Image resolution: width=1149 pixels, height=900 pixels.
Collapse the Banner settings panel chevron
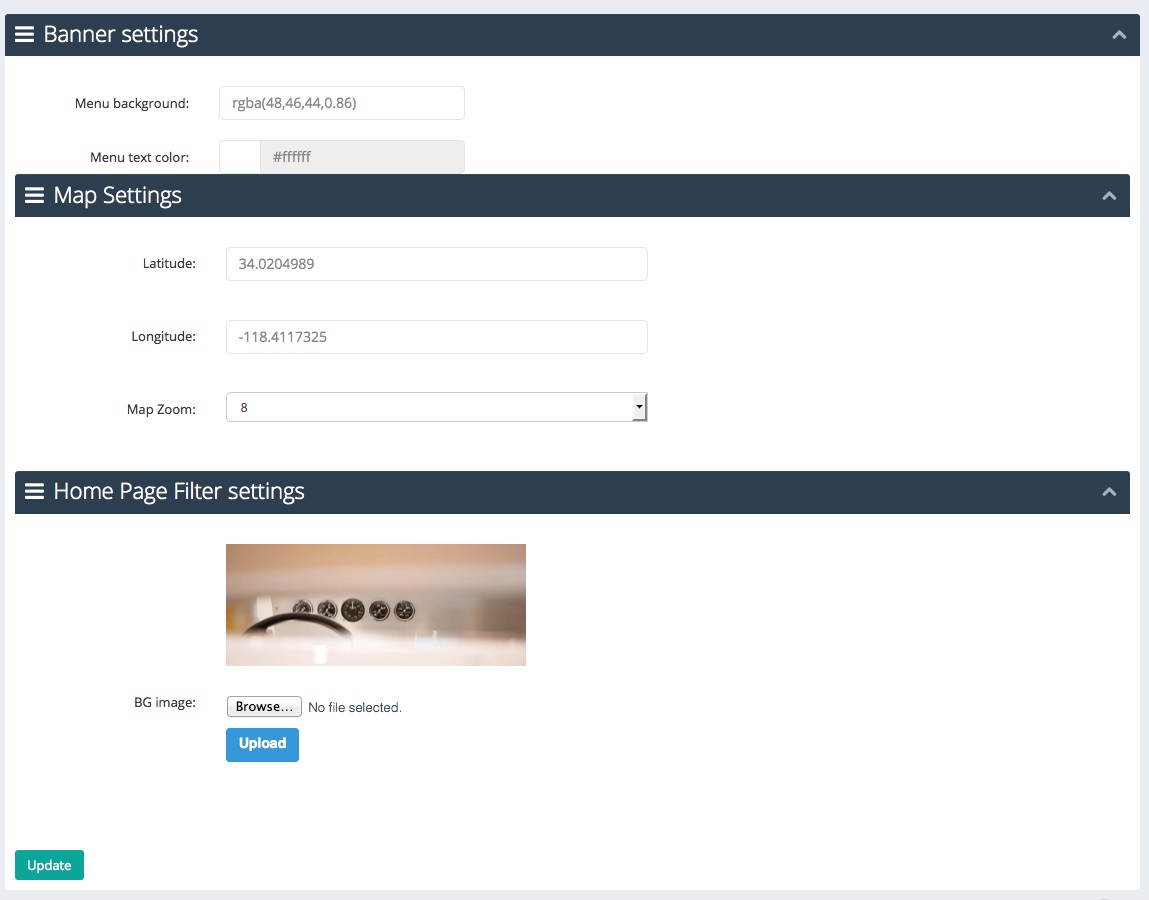pos(1119,34)
